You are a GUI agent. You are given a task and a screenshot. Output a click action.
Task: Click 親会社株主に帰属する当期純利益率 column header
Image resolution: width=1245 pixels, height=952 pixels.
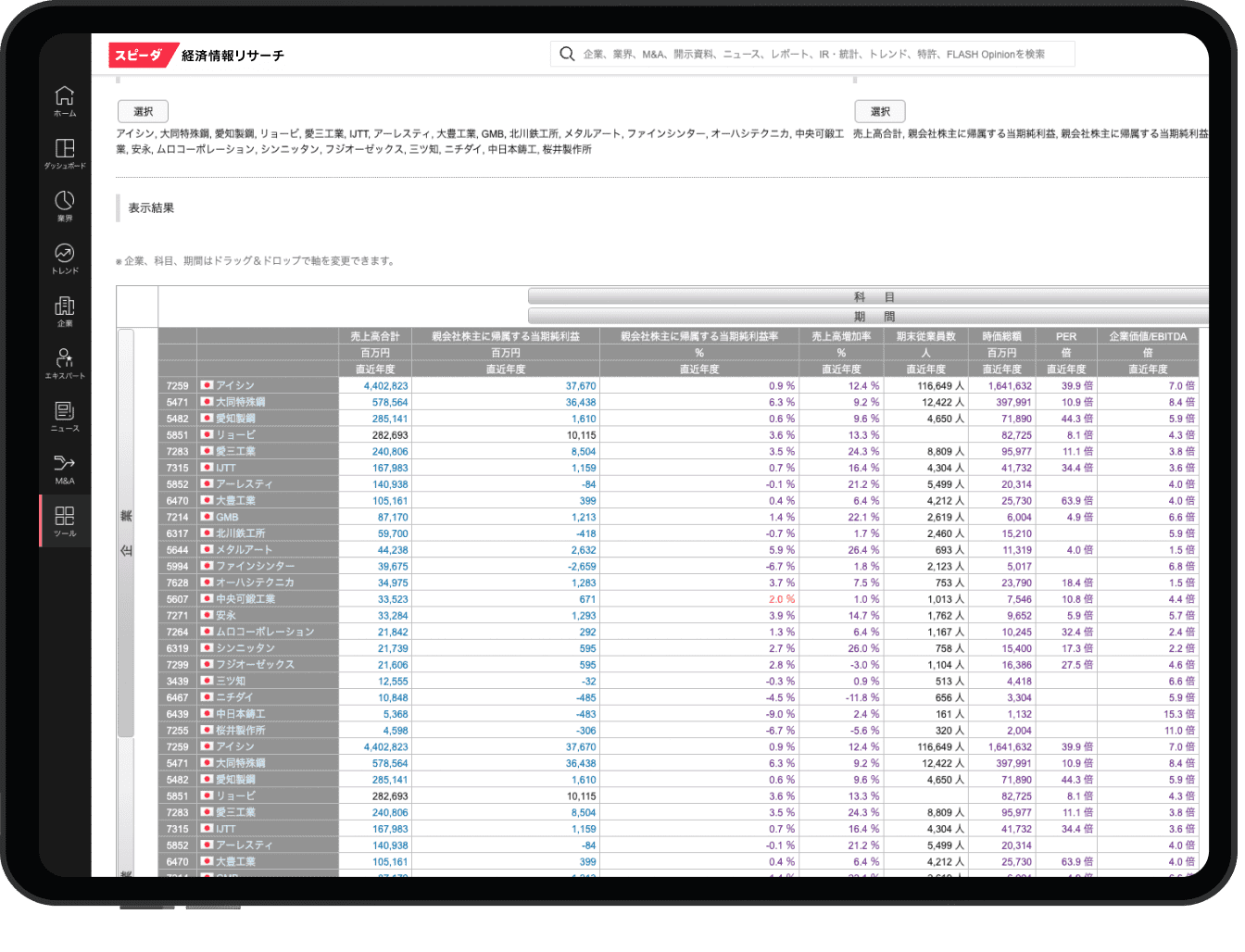tap(699, 336)
